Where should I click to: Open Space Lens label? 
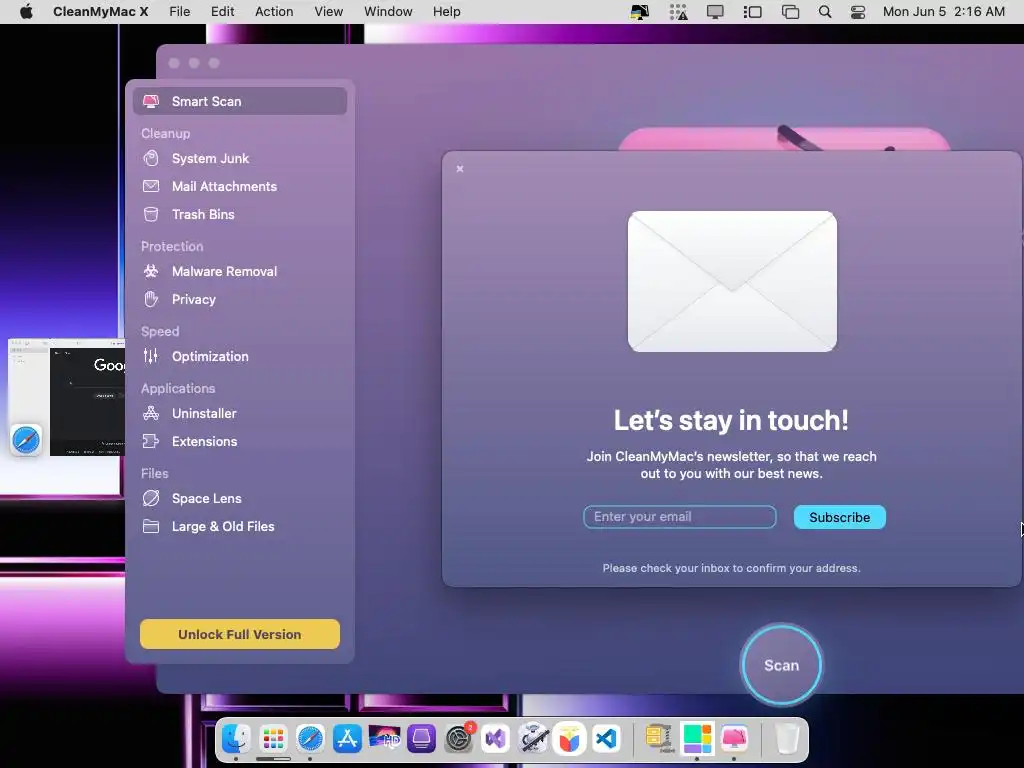point(206,498)
